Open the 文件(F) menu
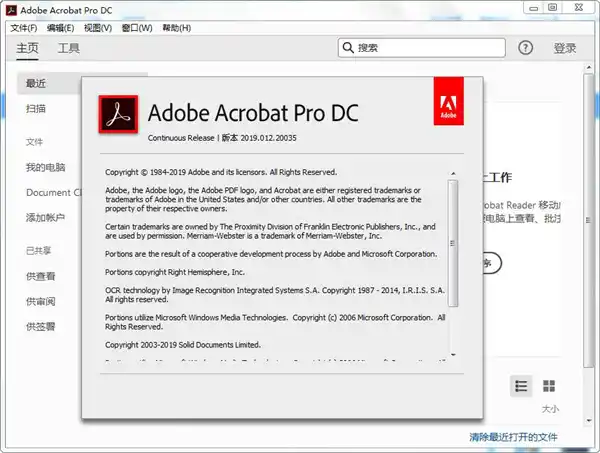The image size is (600, 453). [24, 28]
